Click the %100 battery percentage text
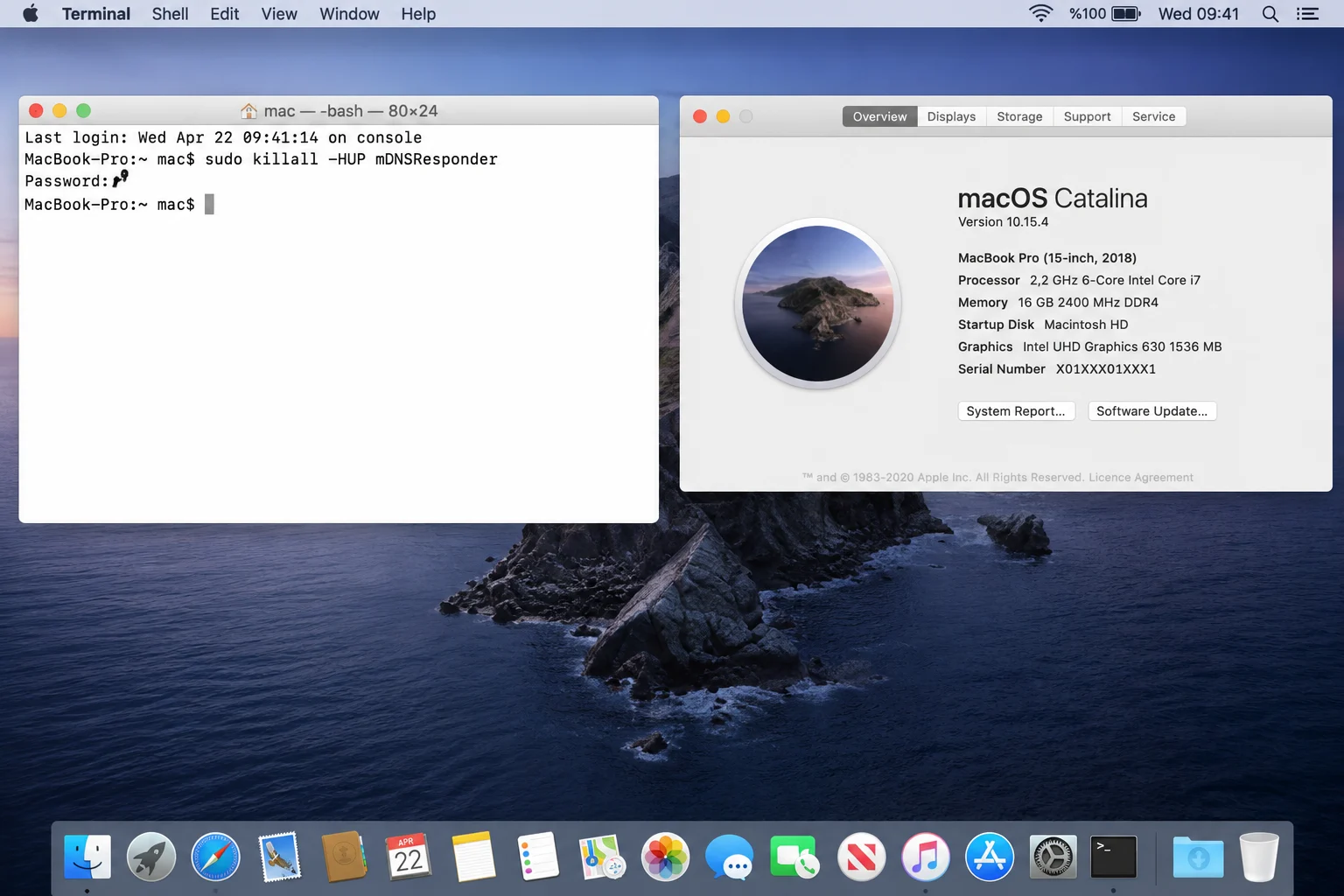The image size is (1344, 896). [1088, 13]
